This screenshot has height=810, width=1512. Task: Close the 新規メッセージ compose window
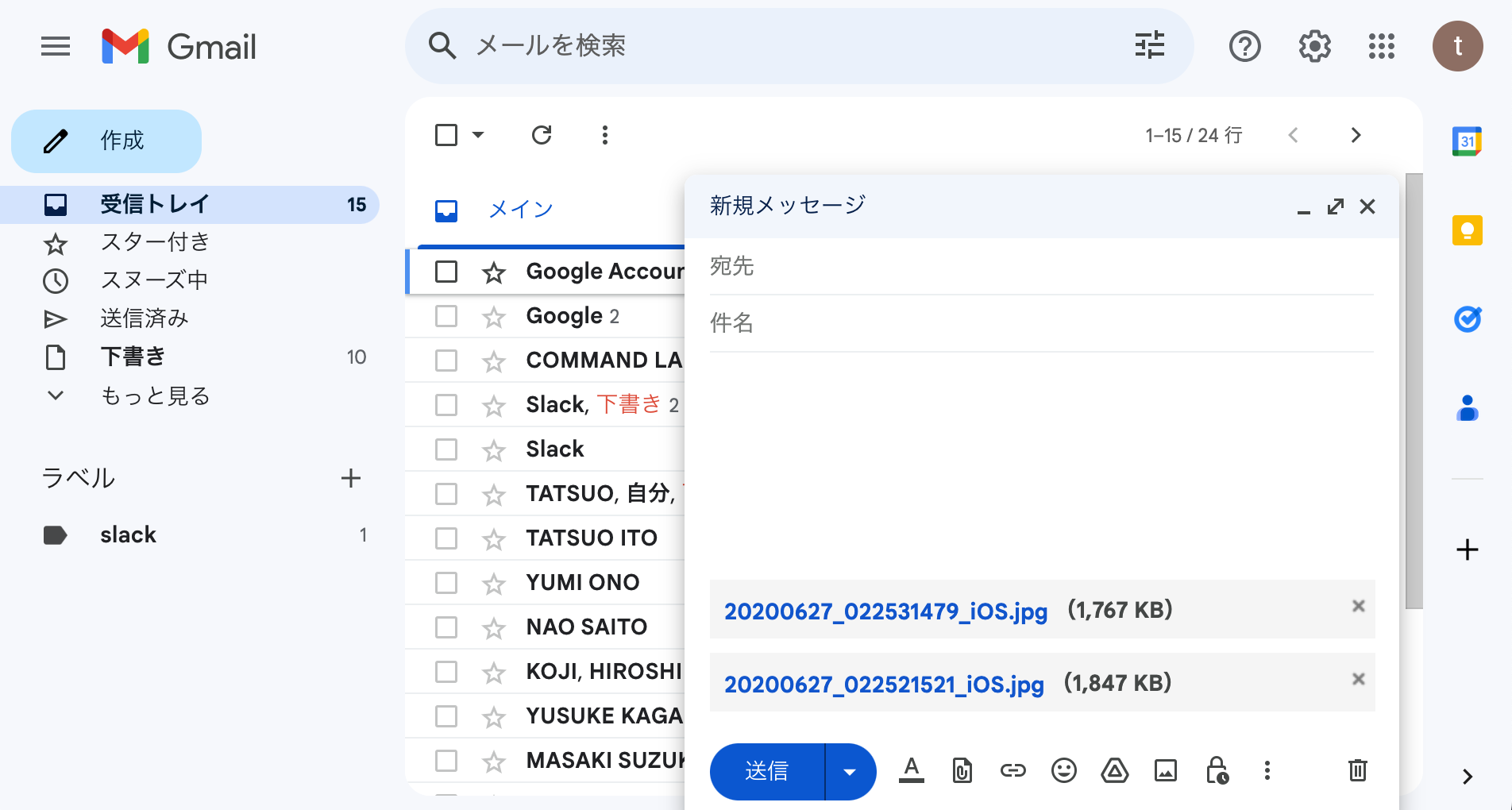1367,206
